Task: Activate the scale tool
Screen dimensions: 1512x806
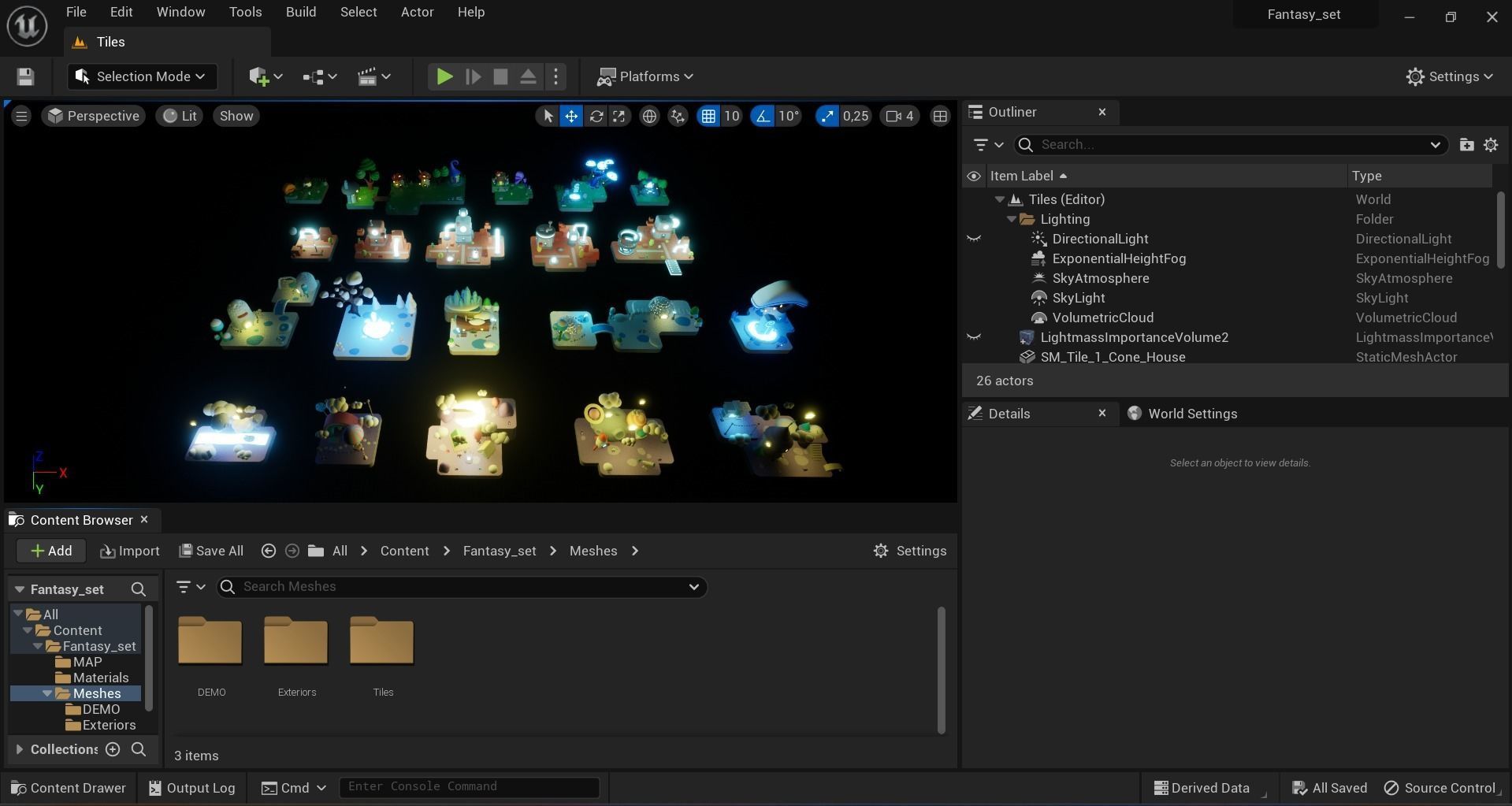Action: pos(620,117)
